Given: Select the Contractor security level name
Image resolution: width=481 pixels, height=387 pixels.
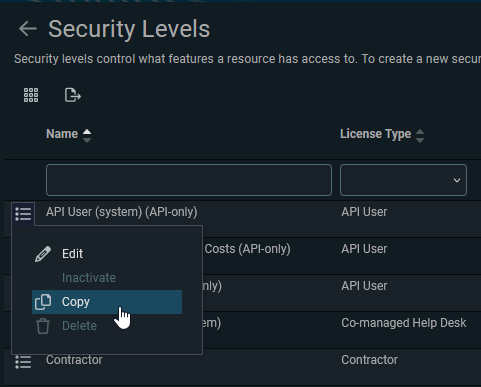Looking at the screenshot, I should click(x=74, y=360).
